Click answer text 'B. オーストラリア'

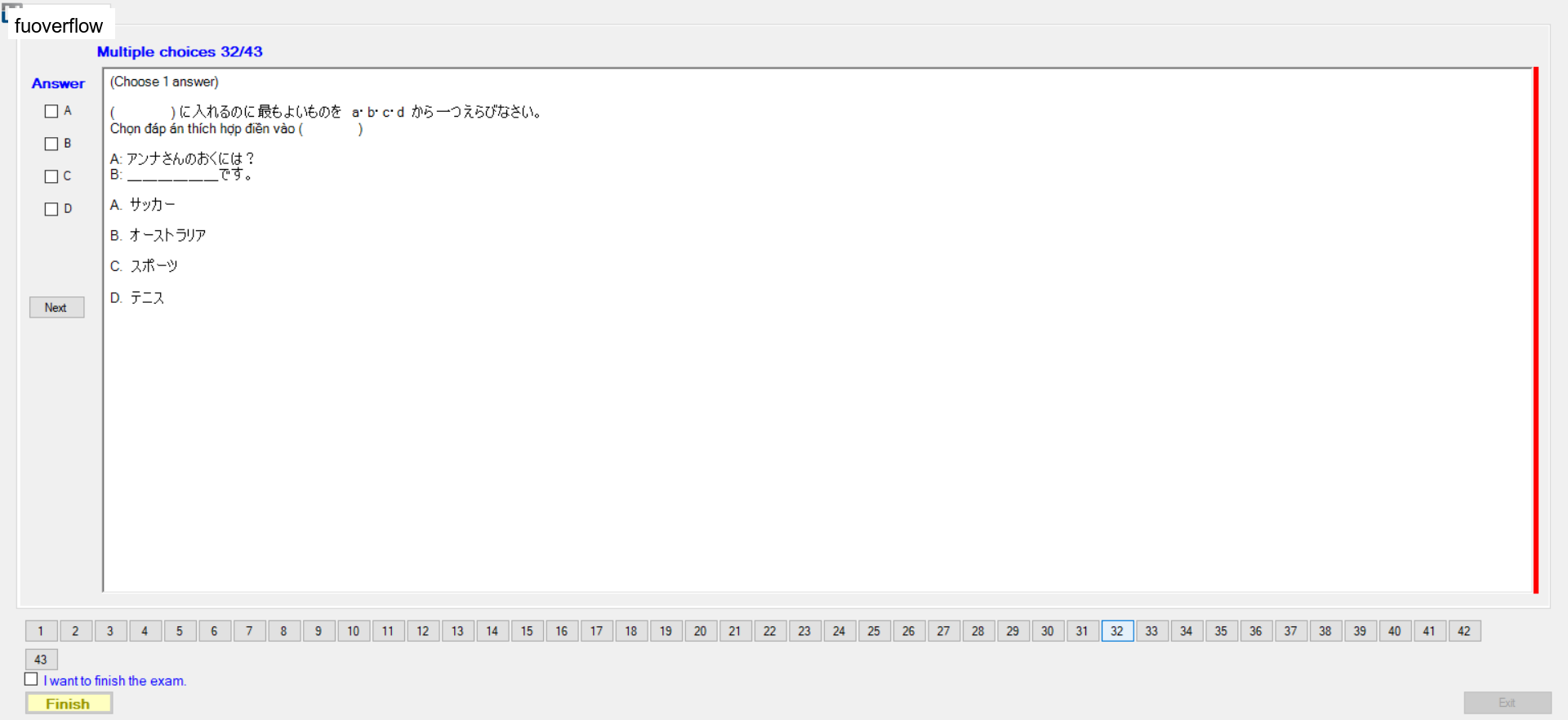coord(158,235)
